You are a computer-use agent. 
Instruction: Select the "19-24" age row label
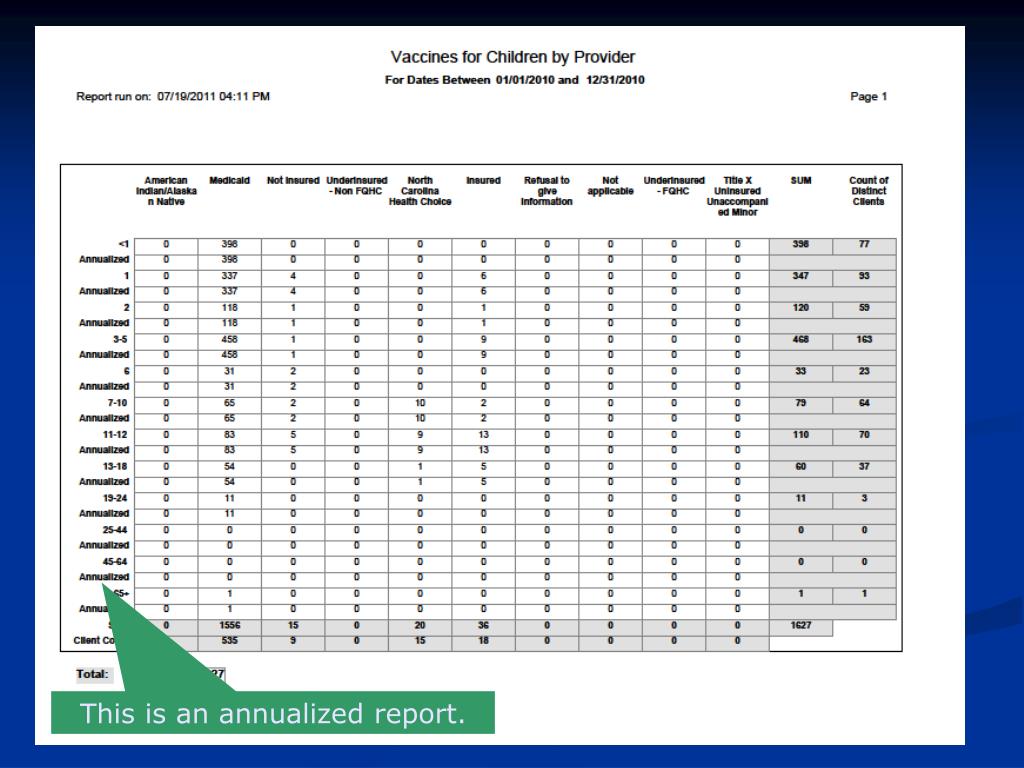115,498
